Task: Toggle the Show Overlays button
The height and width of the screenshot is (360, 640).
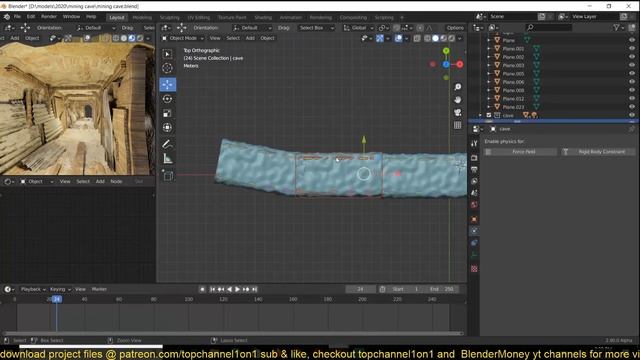Action: click(398, 38)
